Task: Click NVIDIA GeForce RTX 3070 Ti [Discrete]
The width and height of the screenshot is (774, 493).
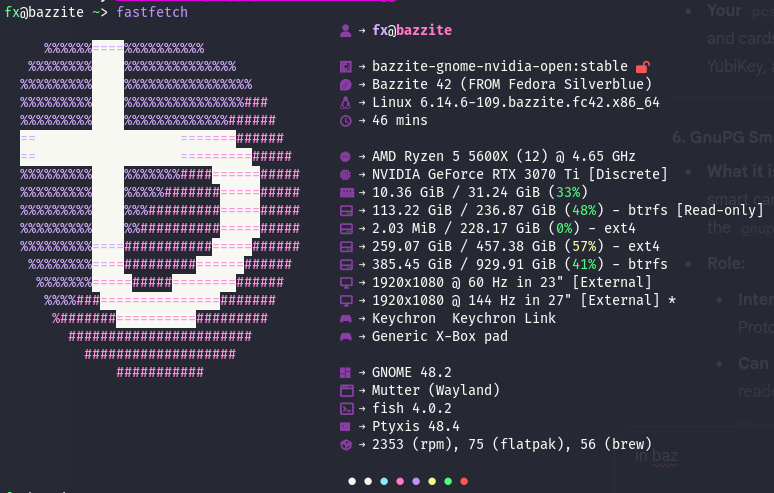Action: (x=520, y=175)
